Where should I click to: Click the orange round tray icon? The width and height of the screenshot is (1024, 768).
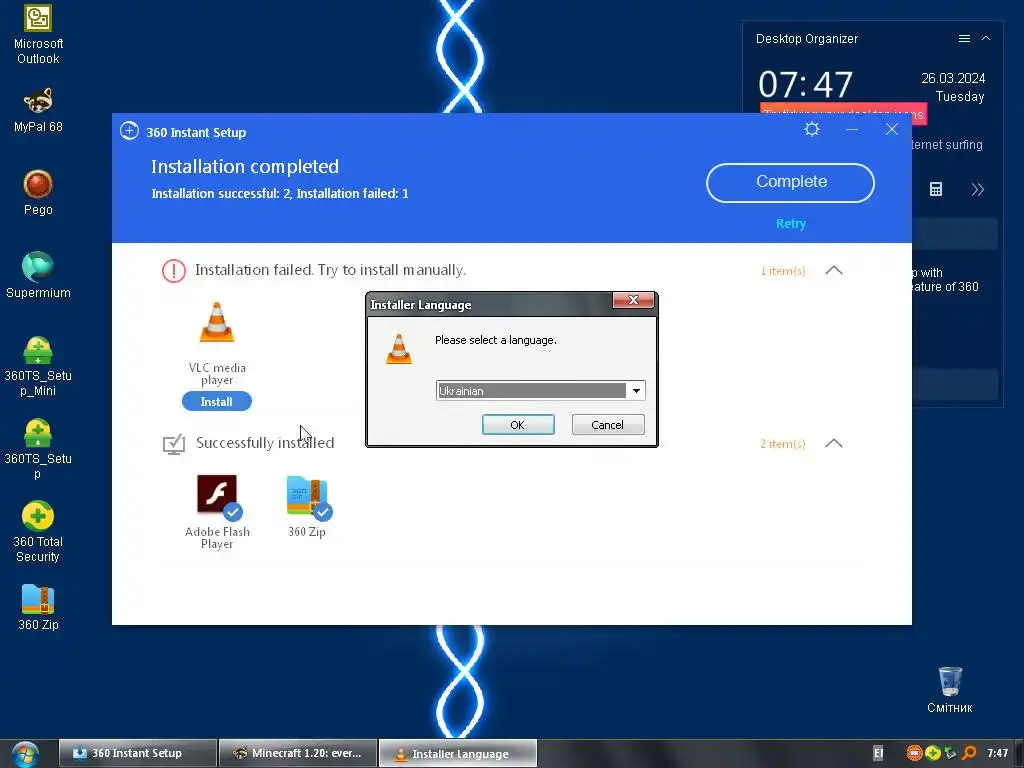[914, 754]
